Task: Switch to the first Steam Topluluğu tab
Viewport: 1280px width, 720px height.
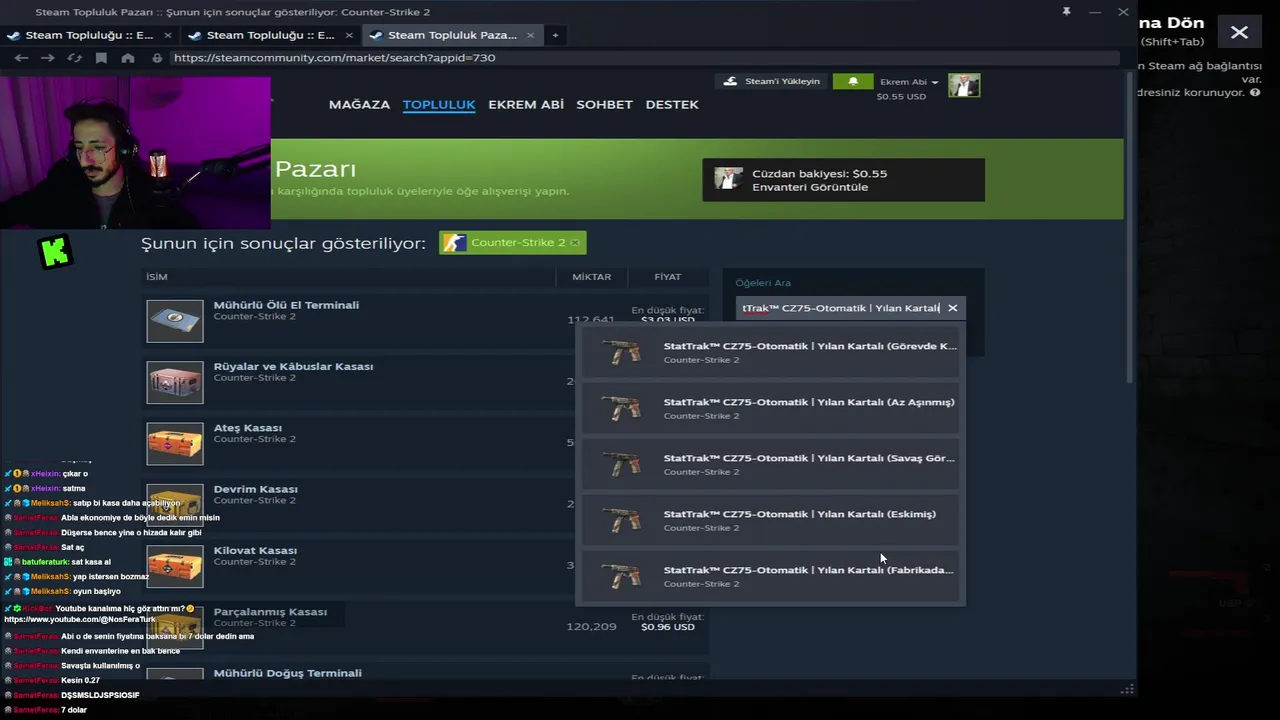Action: [x=90, y=35]
